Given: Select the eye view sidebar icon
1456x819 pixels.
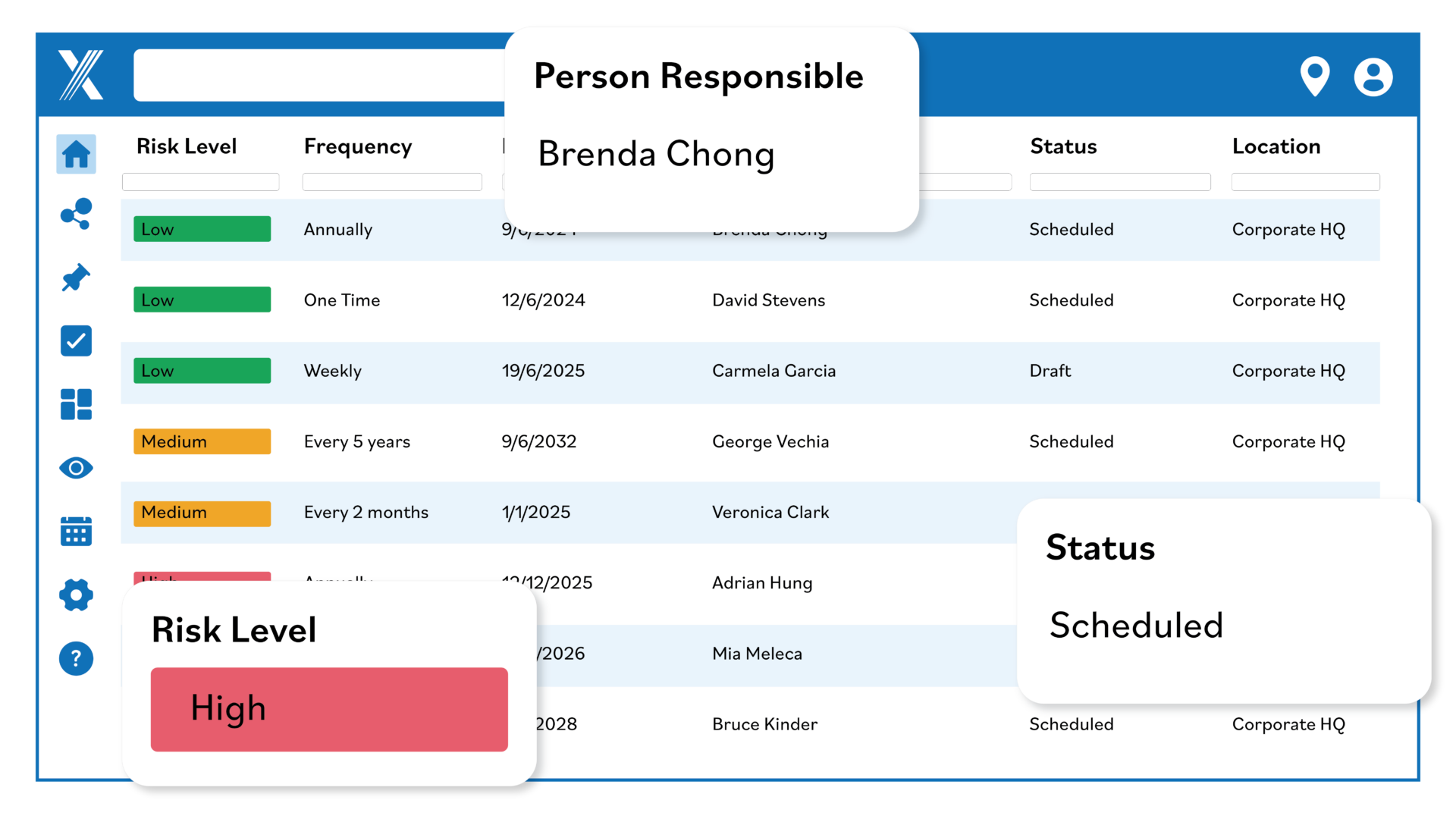Looking at the screenshot, I should tap(76, 468).
